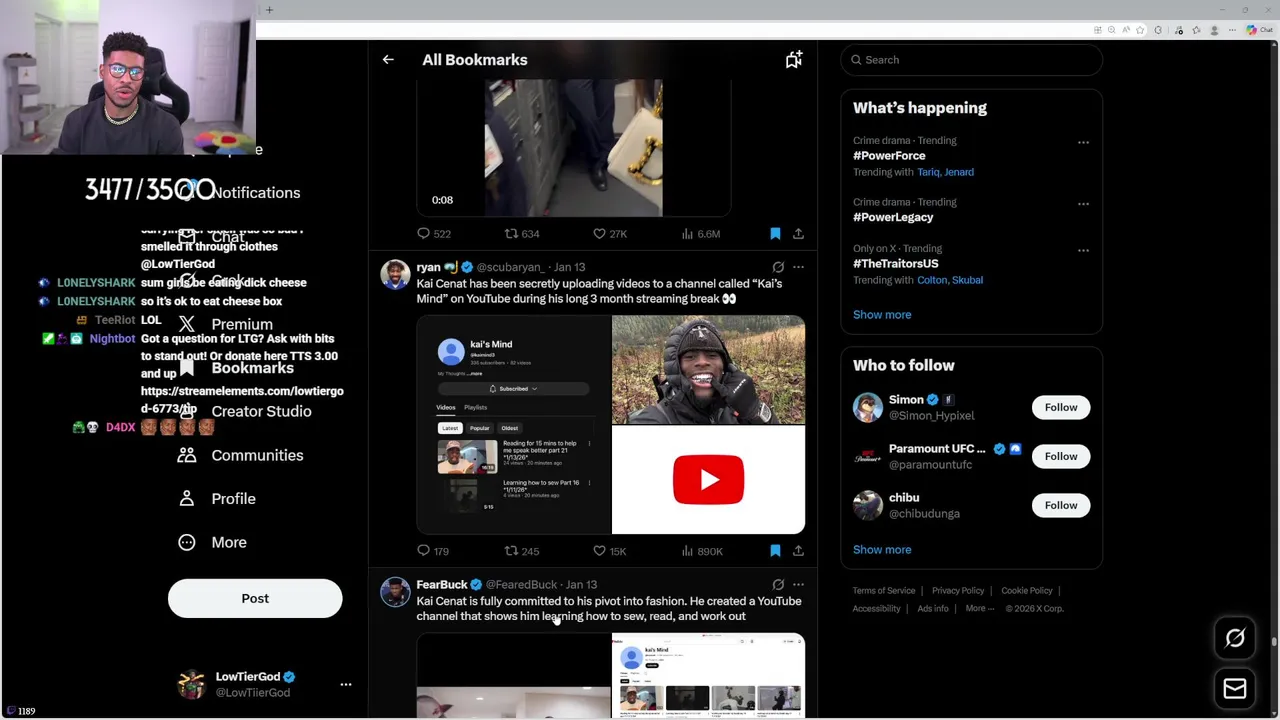Open Ads info footer link
Viewport: 1280px width, 720px height.
(x=933, y=608)
